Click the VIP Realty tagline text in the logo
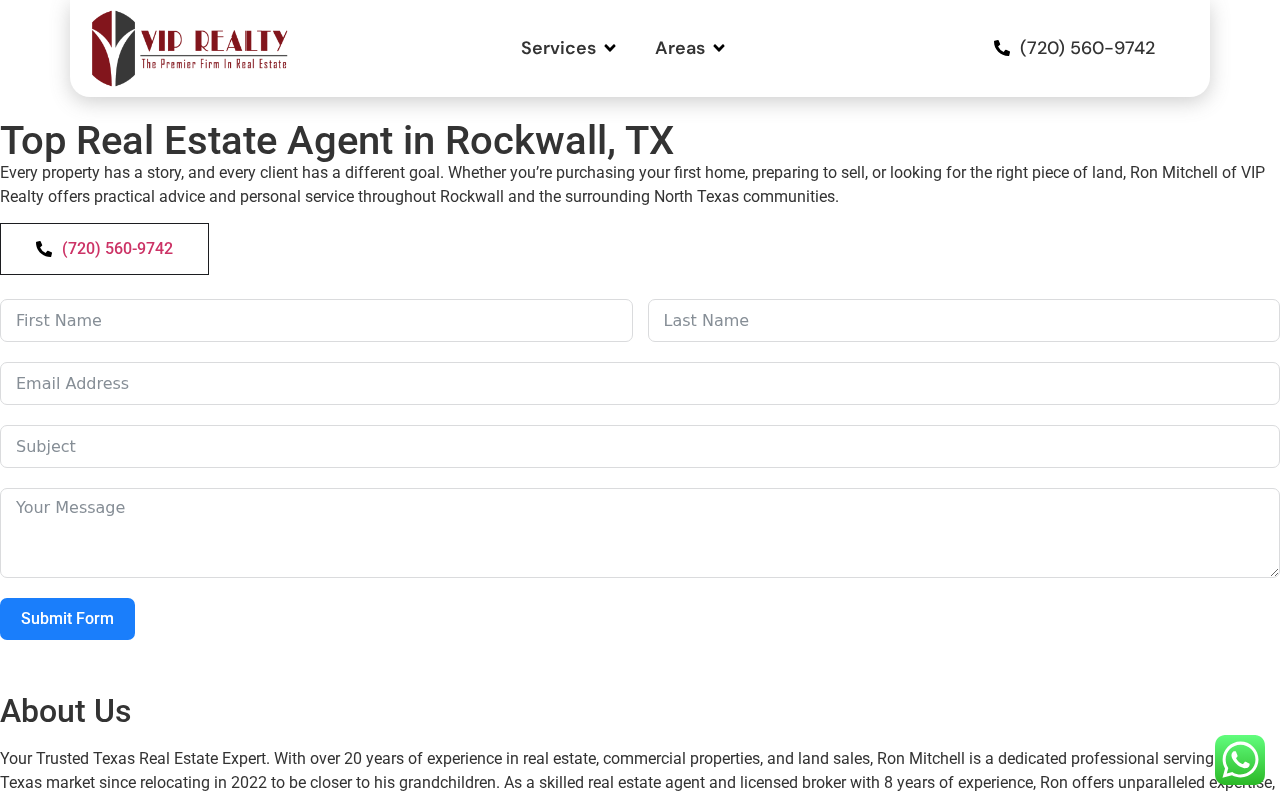This screenshot has width=1280, height=800. (214, 64)
